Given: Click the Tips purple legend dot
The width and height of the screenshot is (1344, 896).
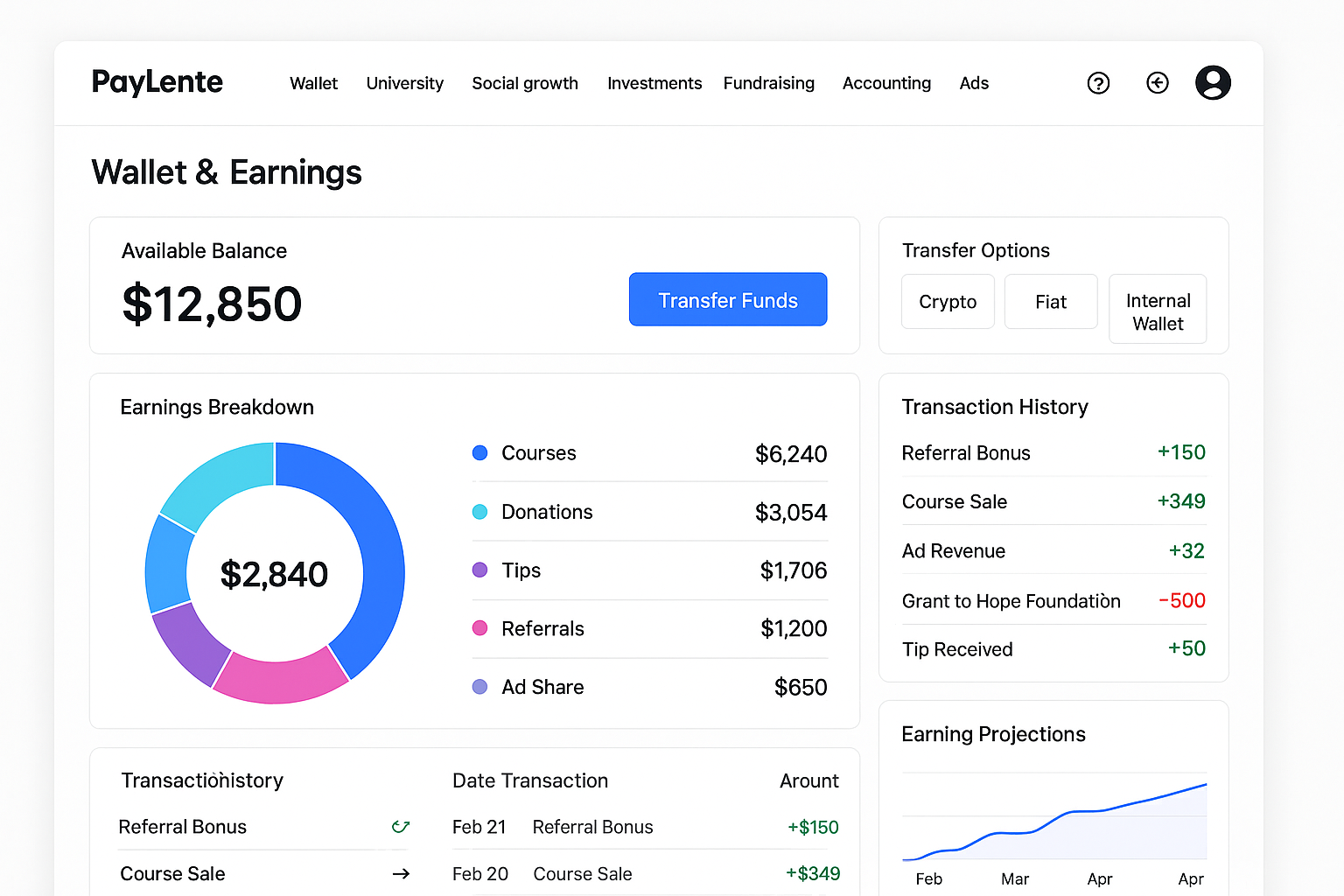Looking at the screenshot, I should (x=479, y=570).
